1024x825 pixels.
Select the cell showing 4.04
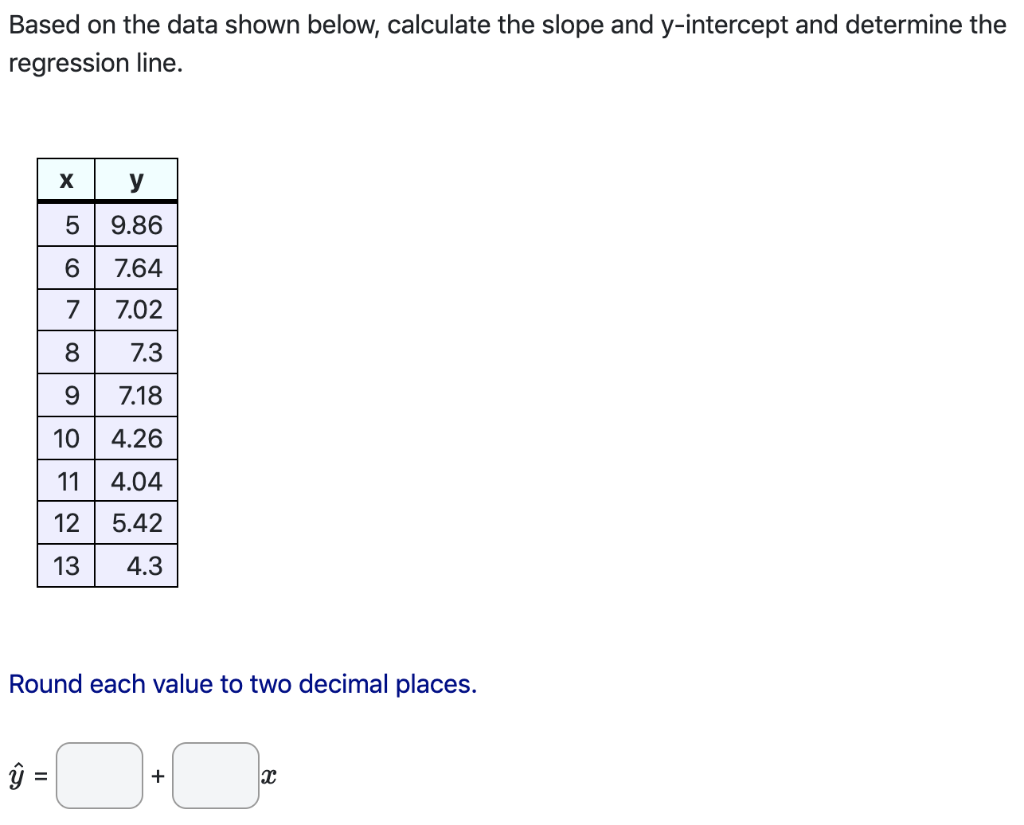138,481
